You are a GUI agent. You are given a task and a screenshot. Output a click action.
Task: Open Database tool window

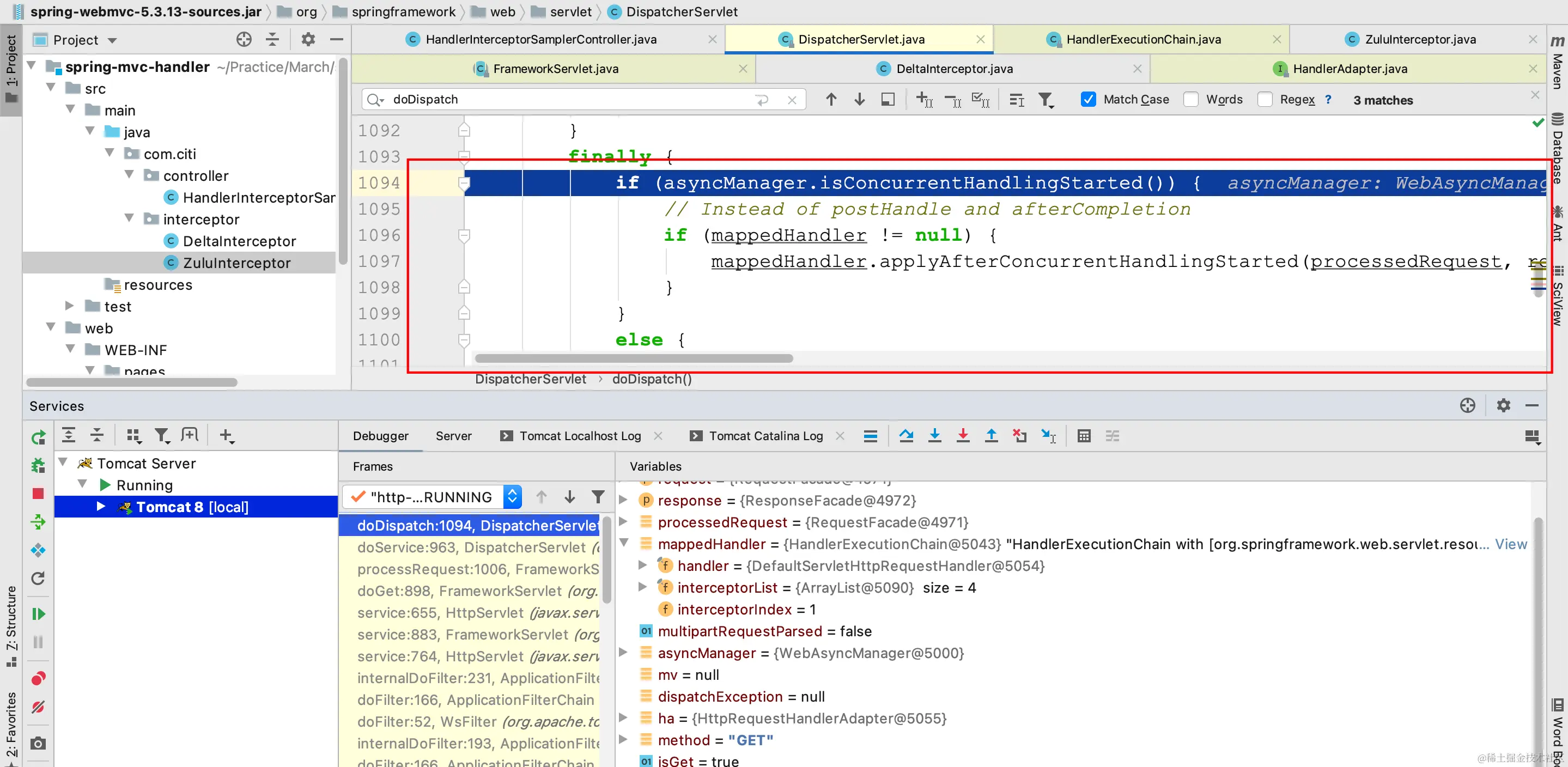pyautogui.click(x=1558, y=149)
